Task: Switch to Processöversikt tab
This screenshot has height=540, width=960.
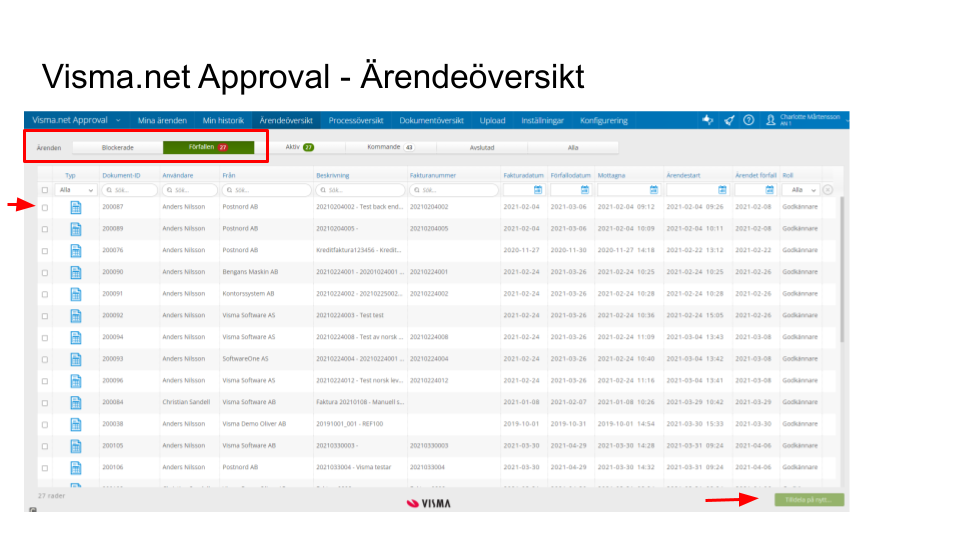Action: 356,120
